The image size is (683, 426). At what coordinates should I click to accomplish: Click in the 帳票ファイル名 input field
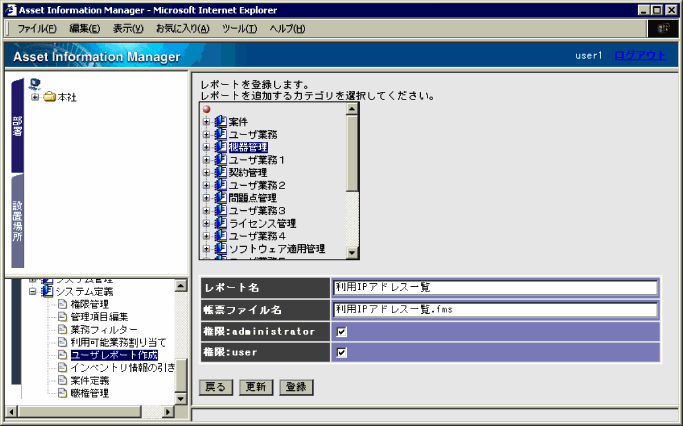tap(495, 310)
